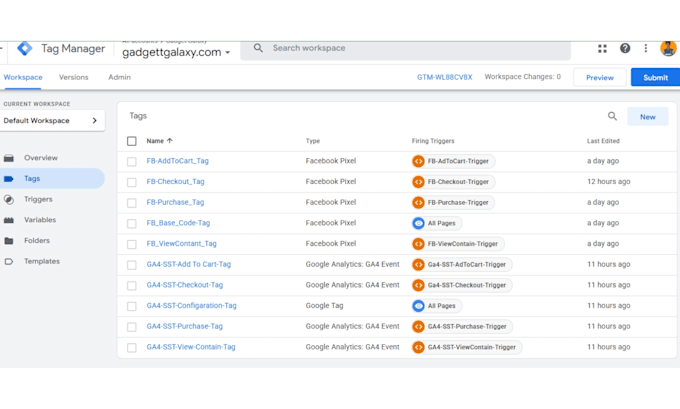Screen dimensions: 680x409
Task: Open the FB-AddToCart_Tag link
Action: pyautogui.click(x=177, y=161)
